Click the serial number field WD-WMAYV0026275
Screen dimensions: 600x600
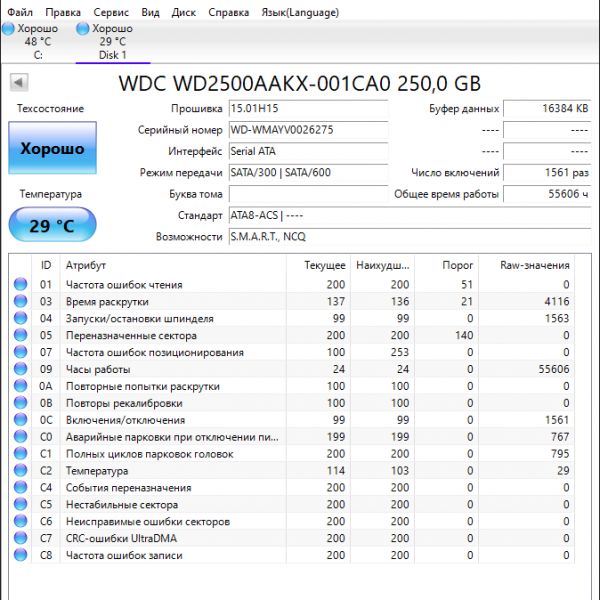coord(308,130)
